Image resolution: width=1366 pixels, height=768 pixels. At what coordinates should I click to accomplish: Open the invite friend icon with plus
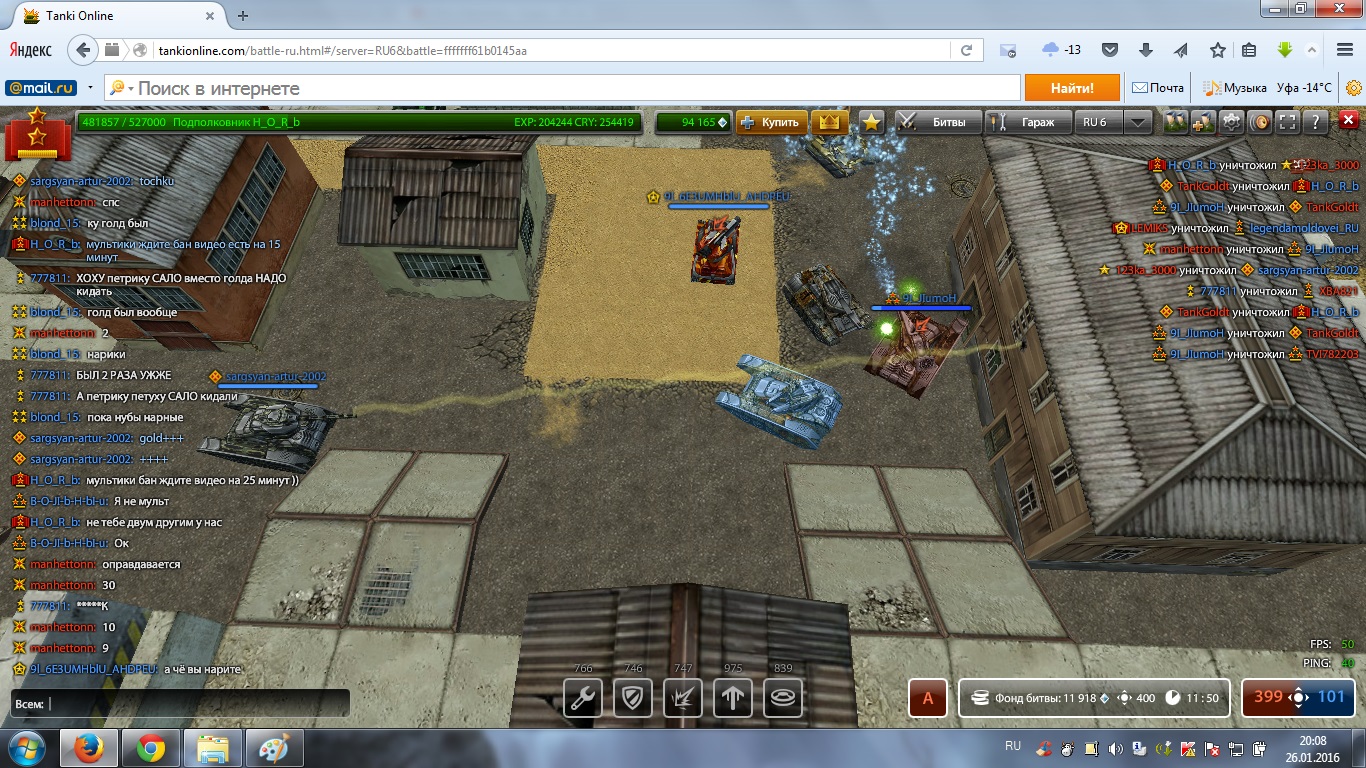(1203, 122)
